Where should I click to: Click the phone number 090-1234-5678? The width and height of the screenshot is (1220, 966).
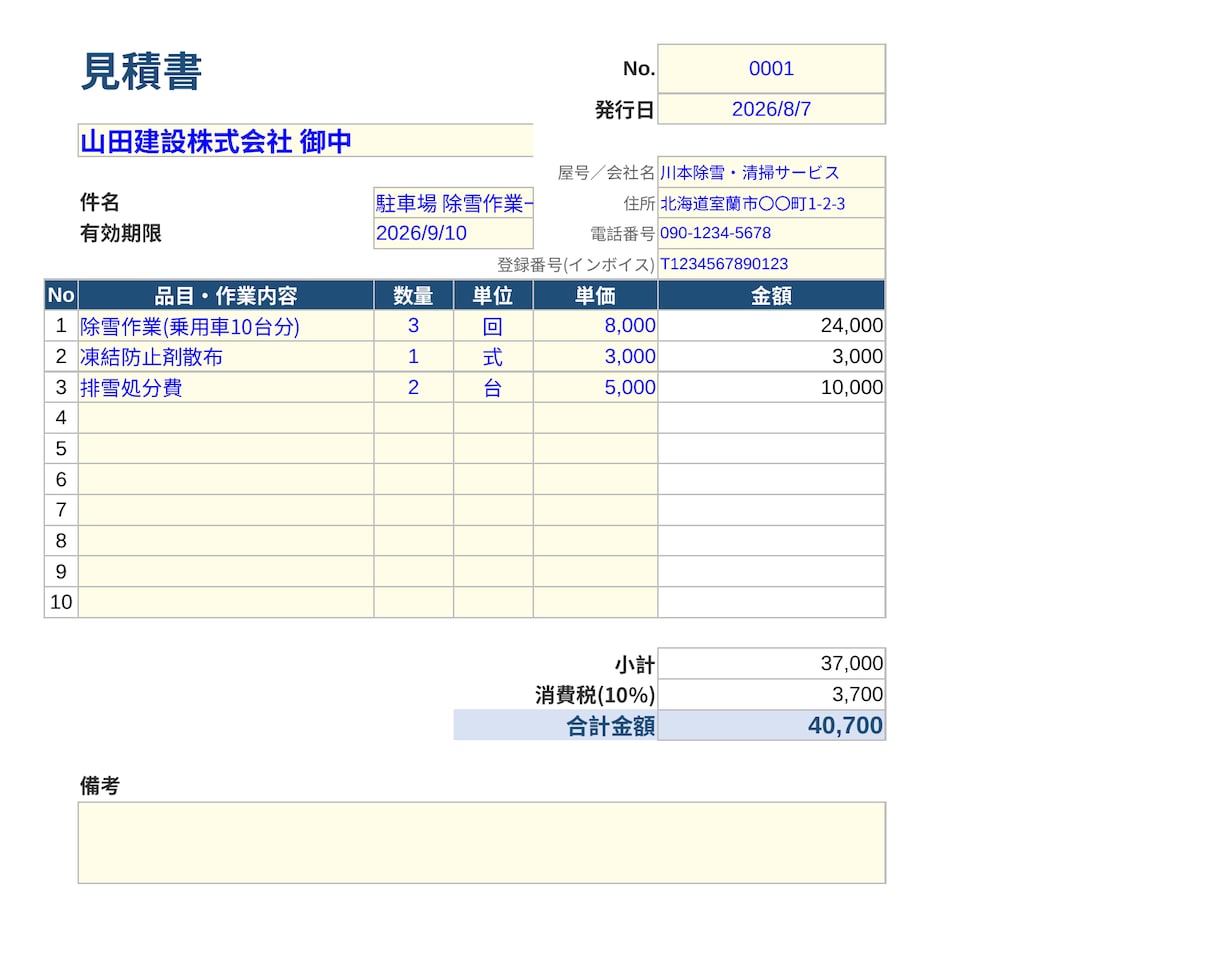[771, 234]
